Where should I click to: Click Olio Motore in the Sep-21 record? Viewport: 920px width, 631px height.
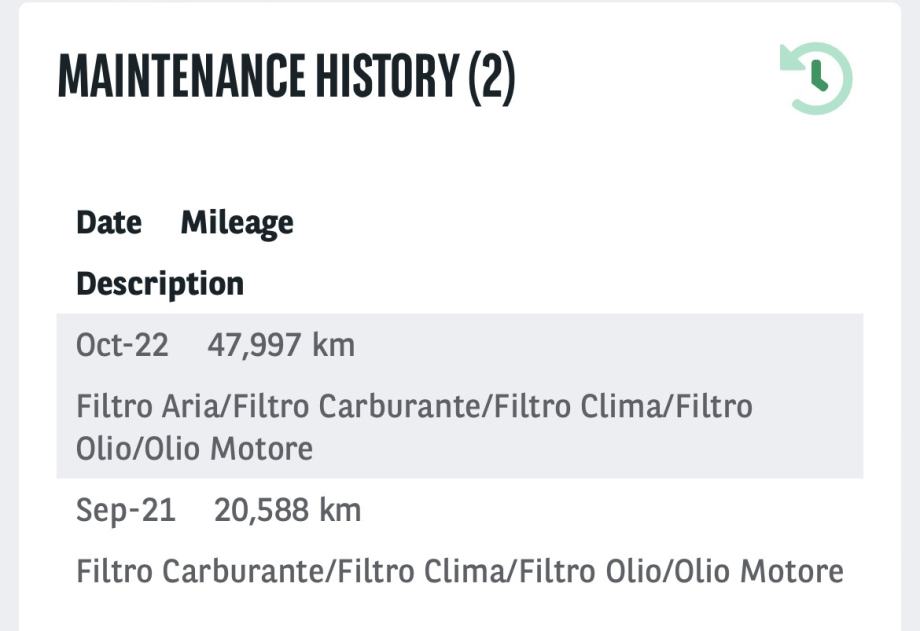[x=759, y=572]
